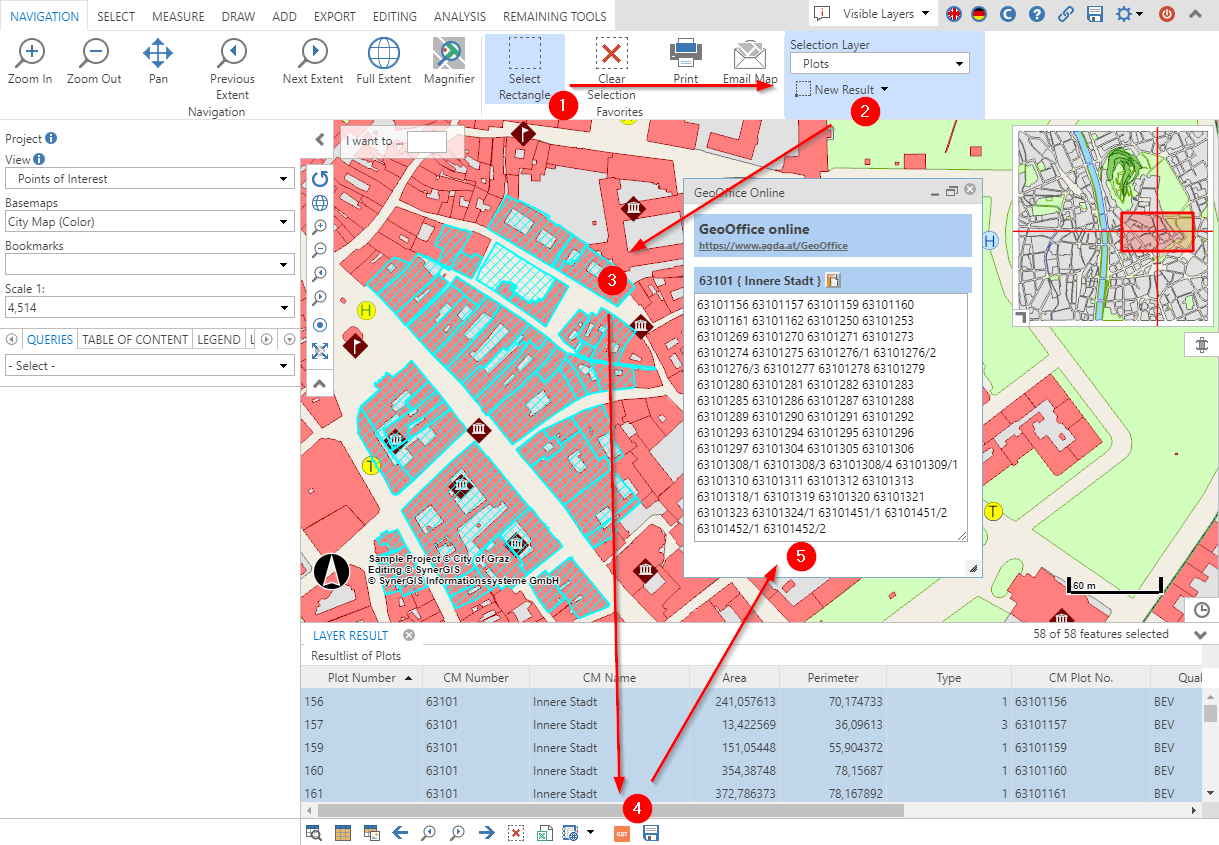Switch language to English flag
The width and height of the screenshot is (1219, 845).
[x=955, y=14]
